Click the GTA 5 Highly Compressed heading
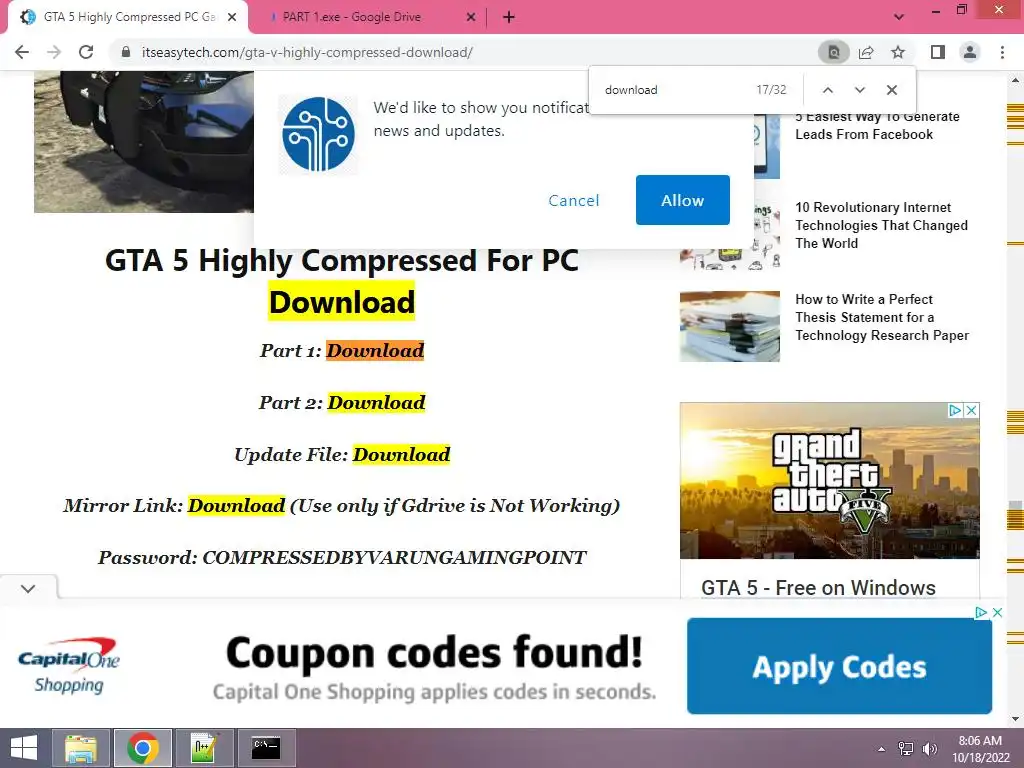 coord(342,281)
